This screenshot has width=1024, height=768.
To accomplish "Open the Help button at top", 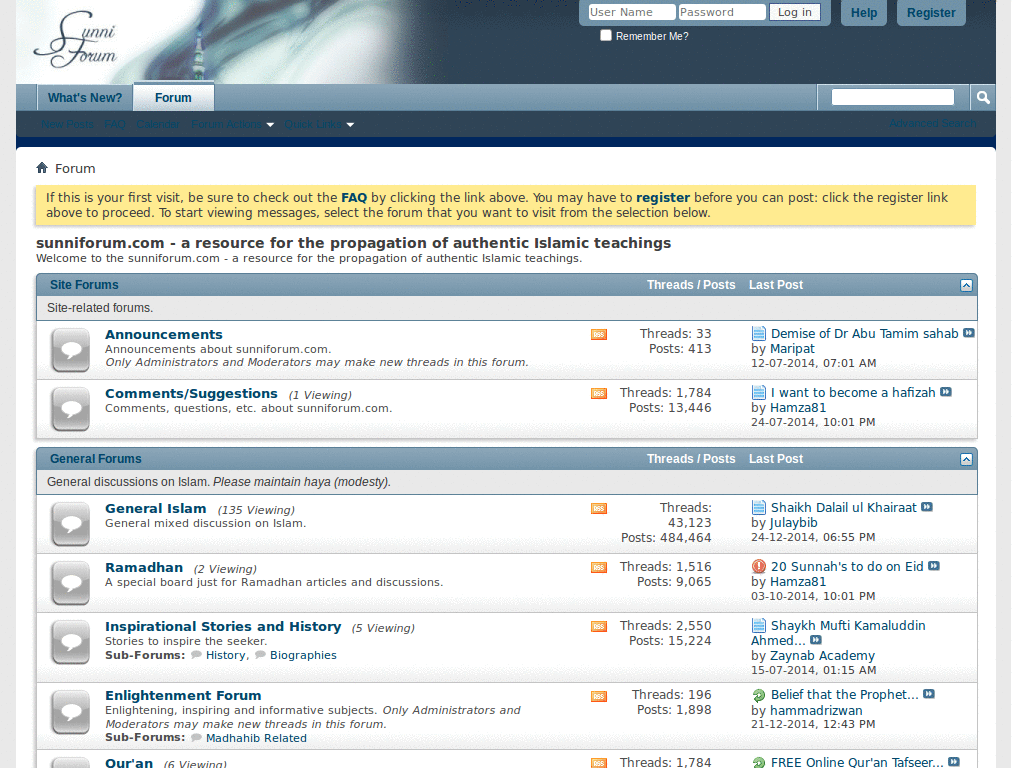I will (863, 13).
